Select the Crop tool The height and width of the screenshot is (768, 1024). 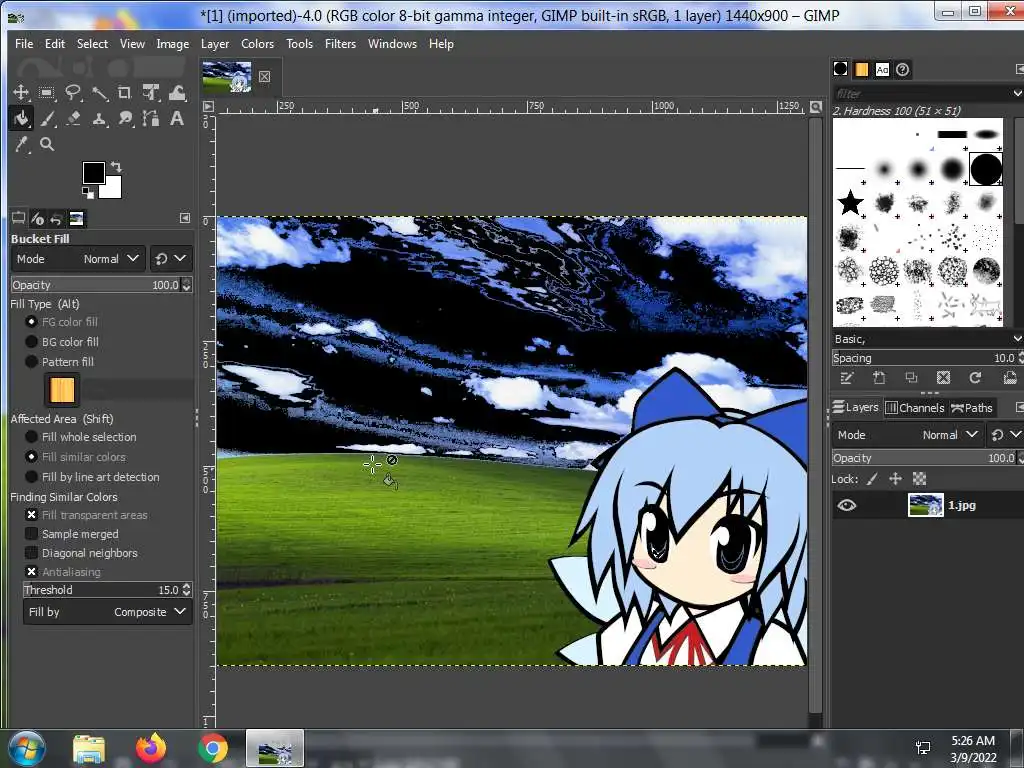(x=125, y=93)
